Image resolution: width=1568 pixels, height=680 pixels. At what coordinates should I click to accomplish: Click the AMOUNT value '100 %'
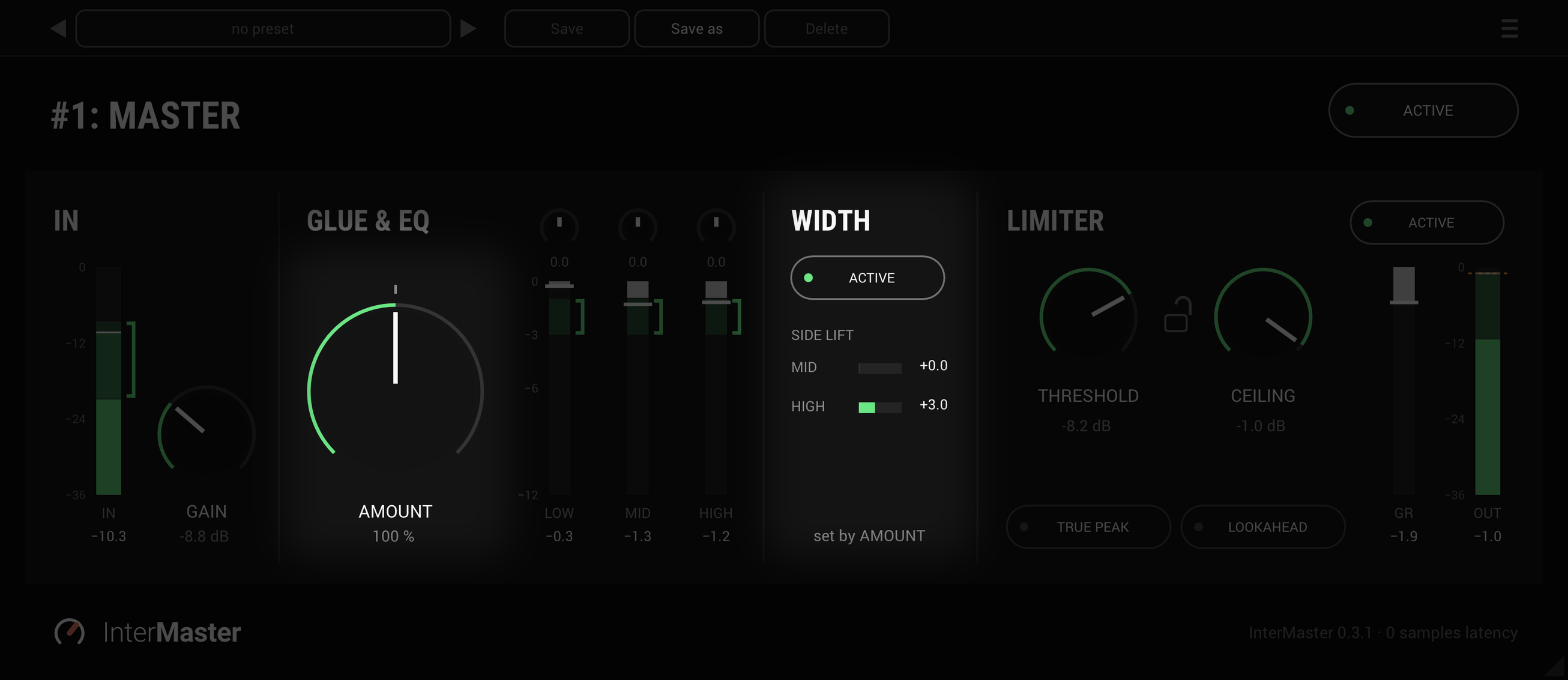tap(393, 536)
